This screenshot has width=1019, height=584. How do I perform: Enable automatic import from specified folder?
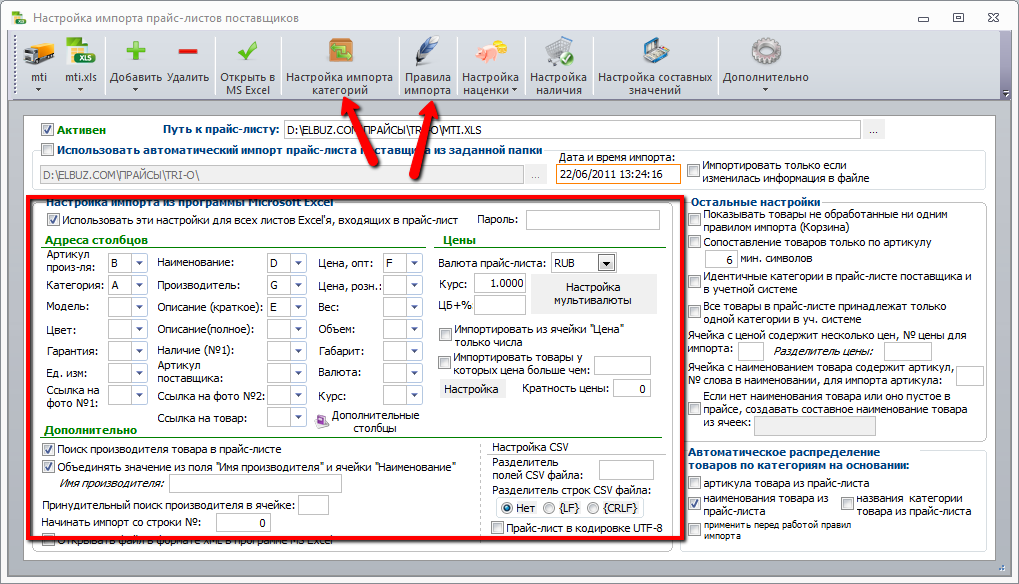point(47,150)
